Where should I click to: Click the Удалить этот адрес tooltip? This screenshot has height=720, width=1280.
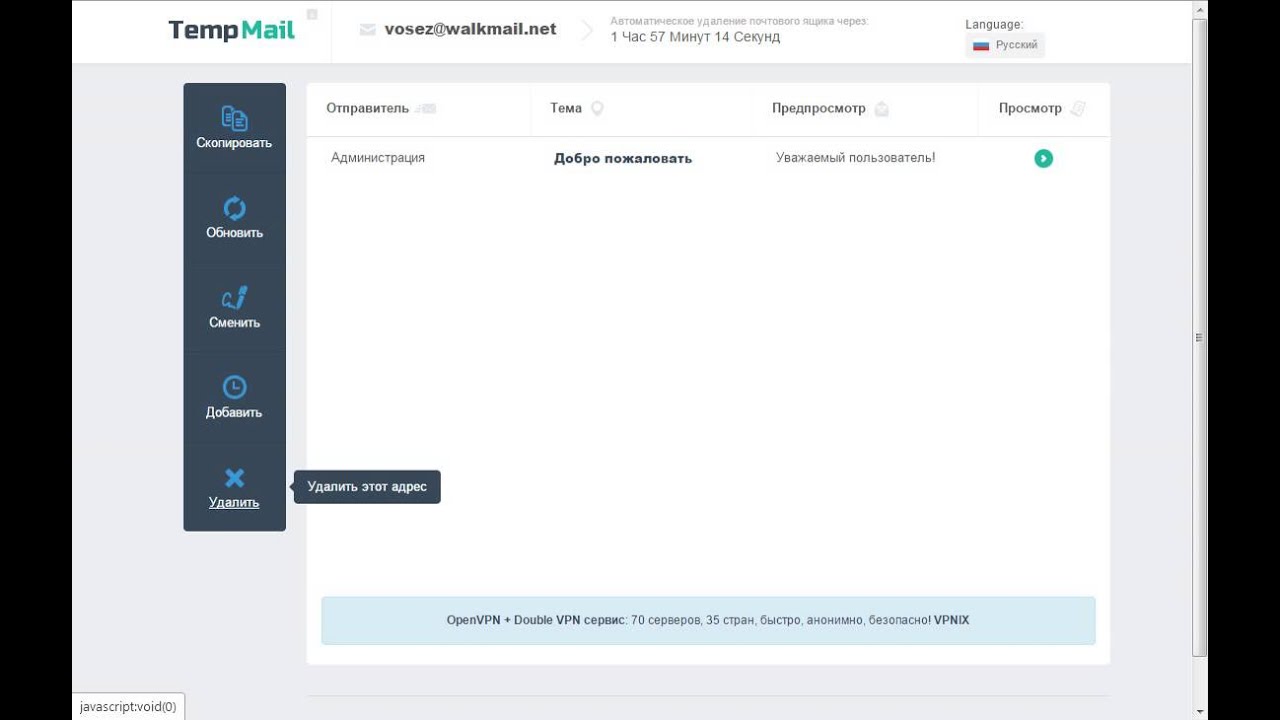click(367, 487)
